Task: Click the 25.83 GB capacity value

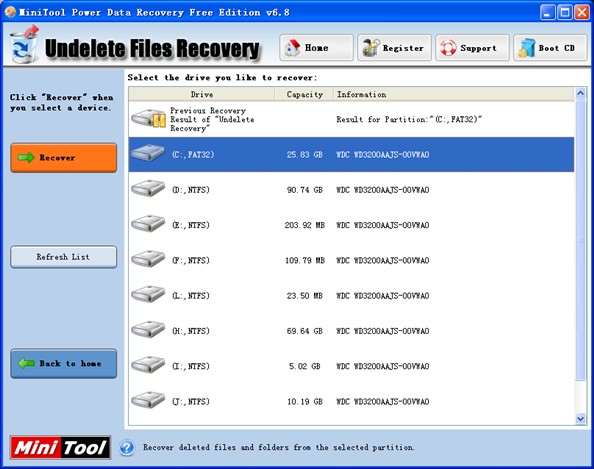Action: [x=305, y=155]
